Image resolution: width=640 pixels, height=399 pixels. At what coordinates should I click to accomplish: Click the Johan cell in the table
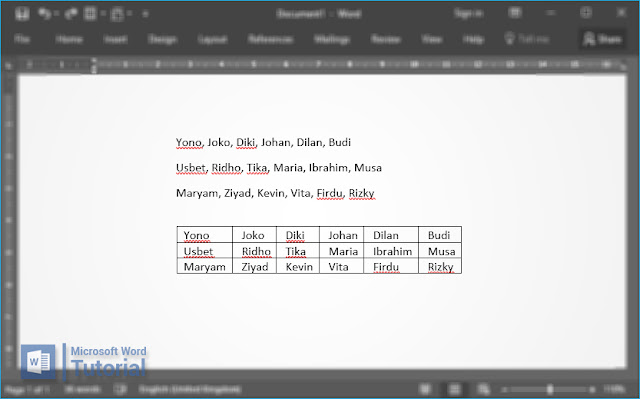[x=341, y=235]
